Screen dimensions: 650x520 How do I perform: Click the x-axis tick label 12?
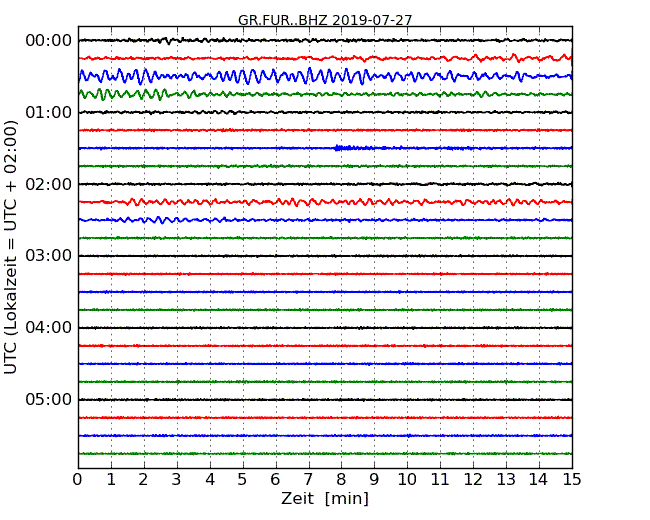[473, 480]
